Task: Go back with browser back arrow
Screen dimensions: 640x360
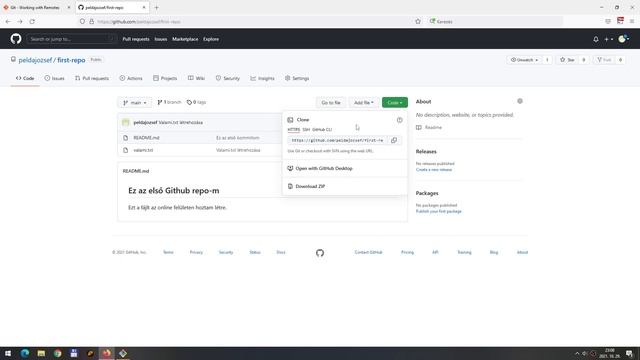Action: point(8,21)
